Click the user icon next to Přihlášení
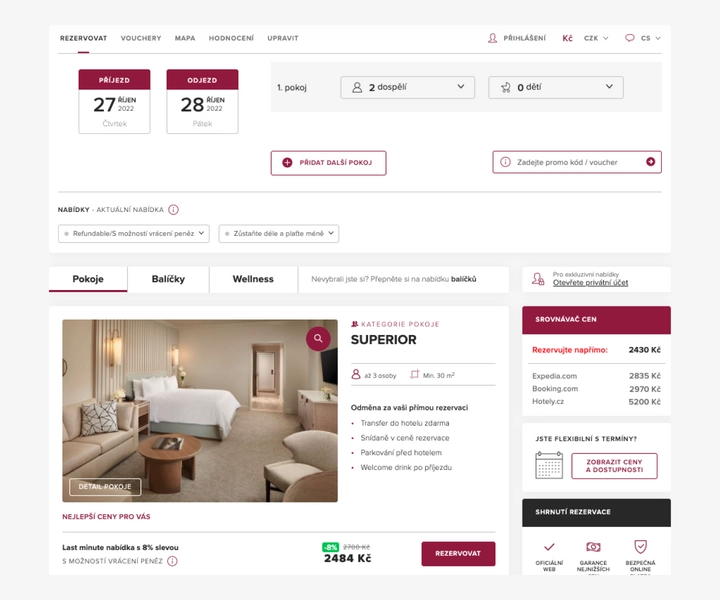This screenshot has width=720, height=600. pos(492,38)
